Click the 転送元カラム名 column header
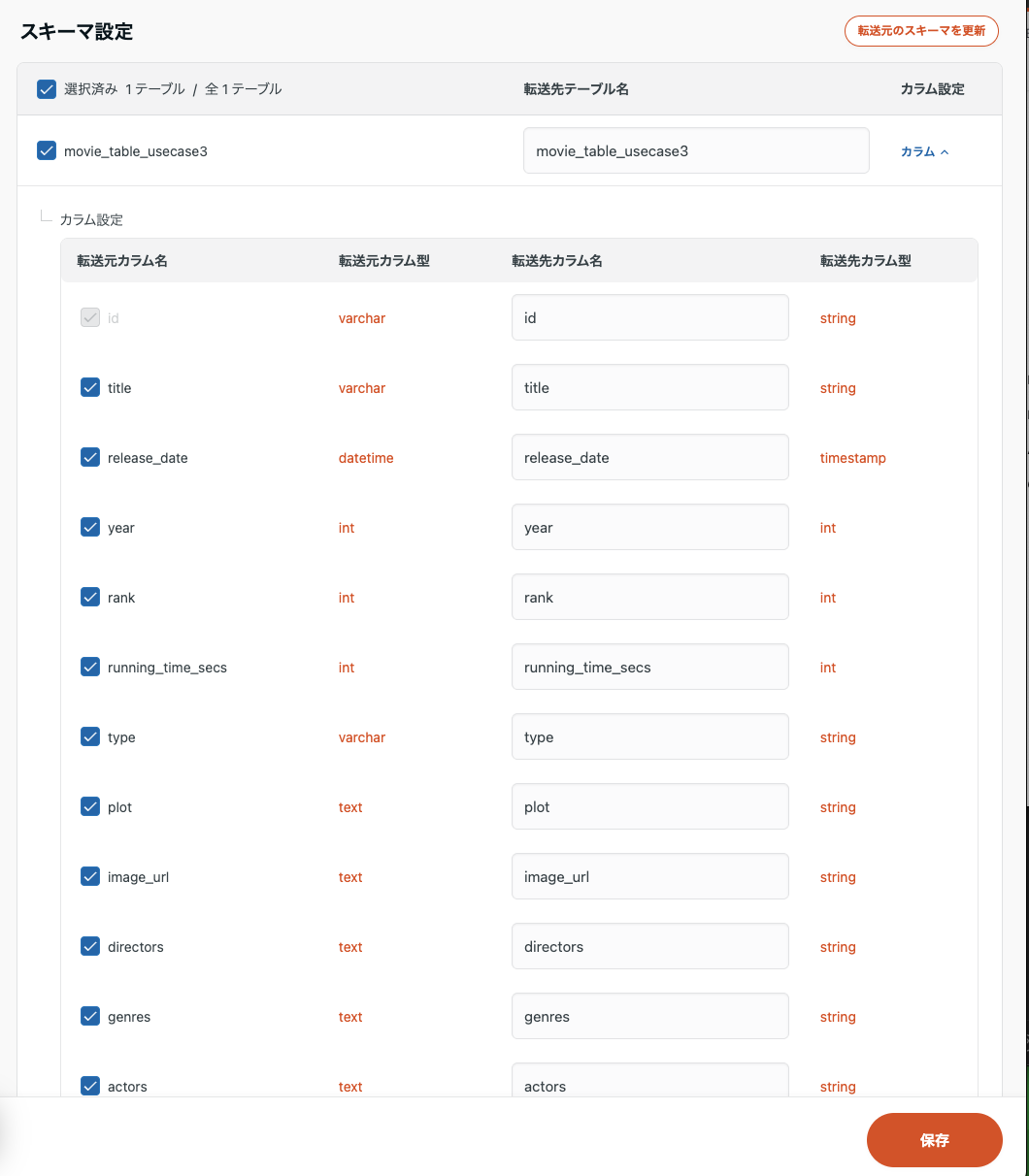Viewport: 1029px width, 1176px height. click(122, 261)
